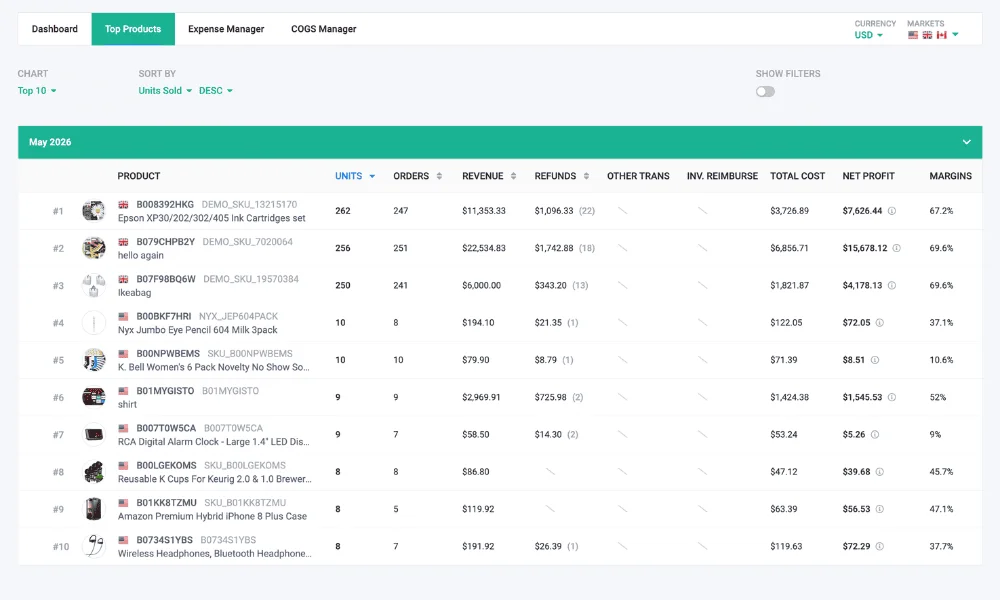Open ASIN B008392HKG link
Screen dimensions: 1000x600
pos(165,205)
